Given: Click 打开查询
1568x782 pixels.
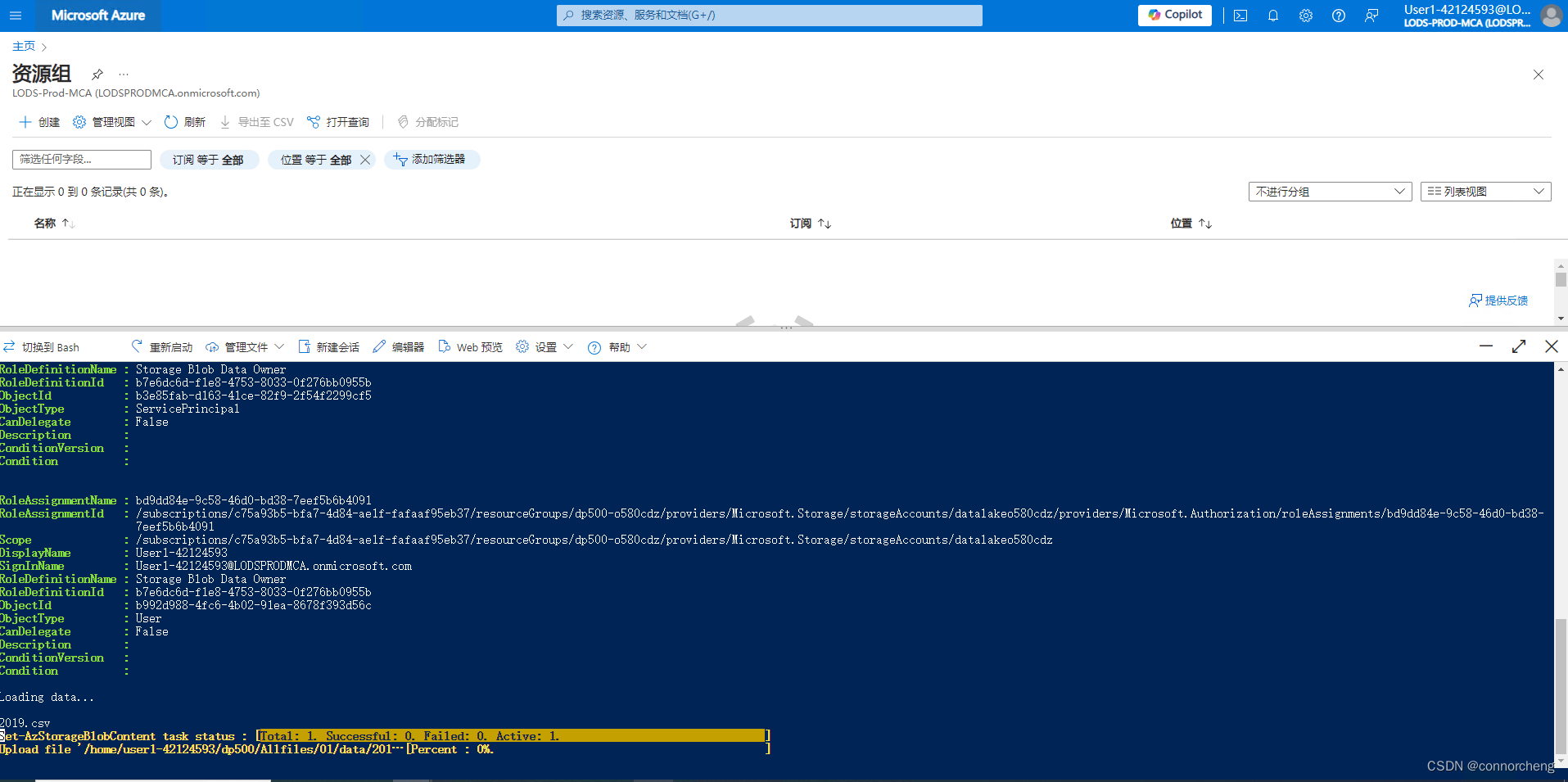Looking at the screenshot, I should pos(338,122).
